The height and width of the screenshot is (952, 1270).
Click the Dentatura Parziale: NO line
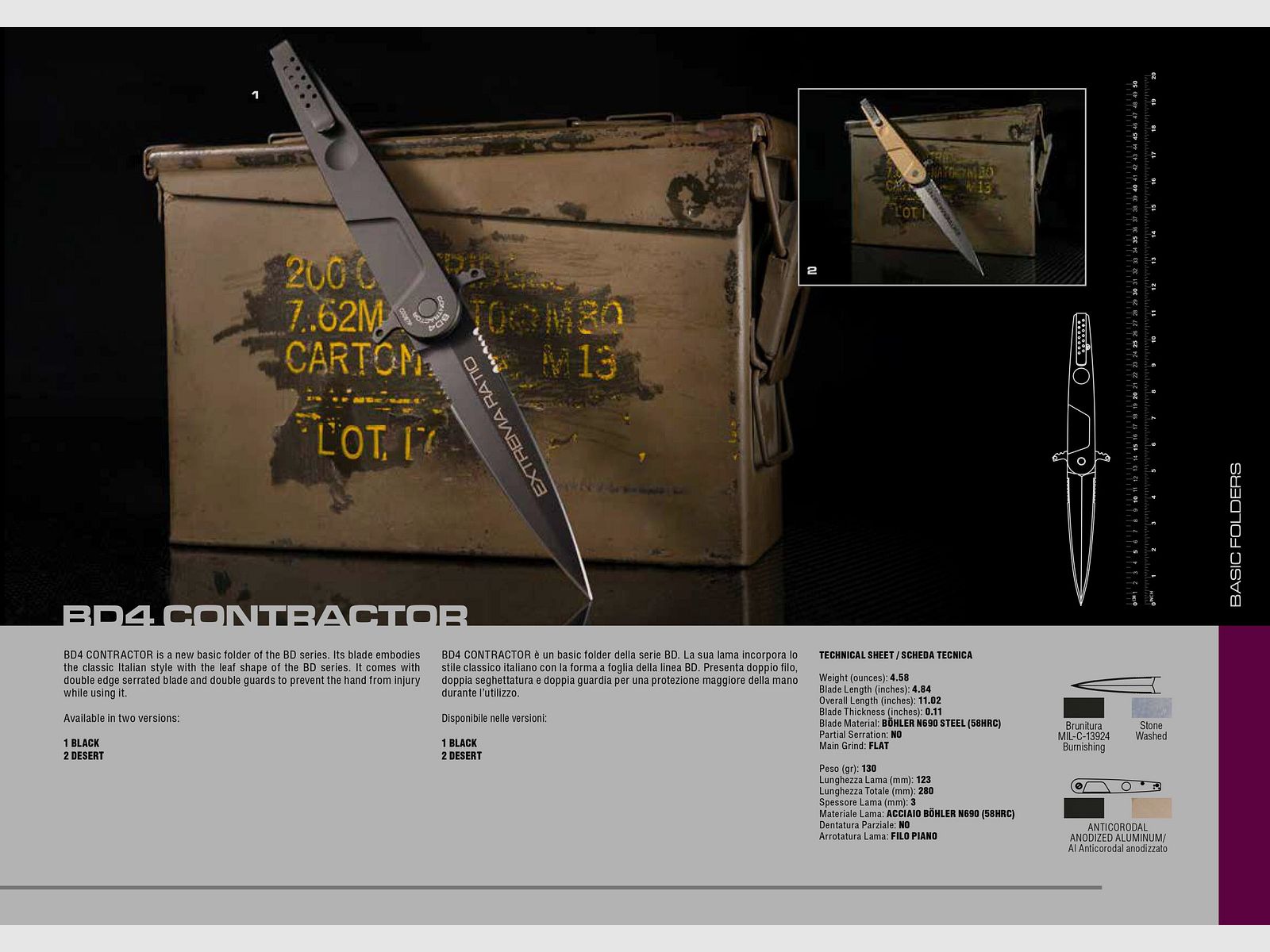click(864, 825)
